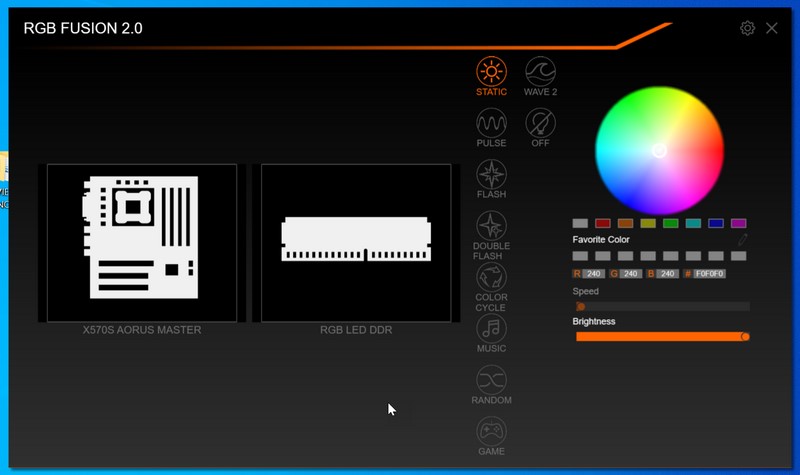Choose the Pulse lighting mode

pyautogui.click(x=491, y=127)
